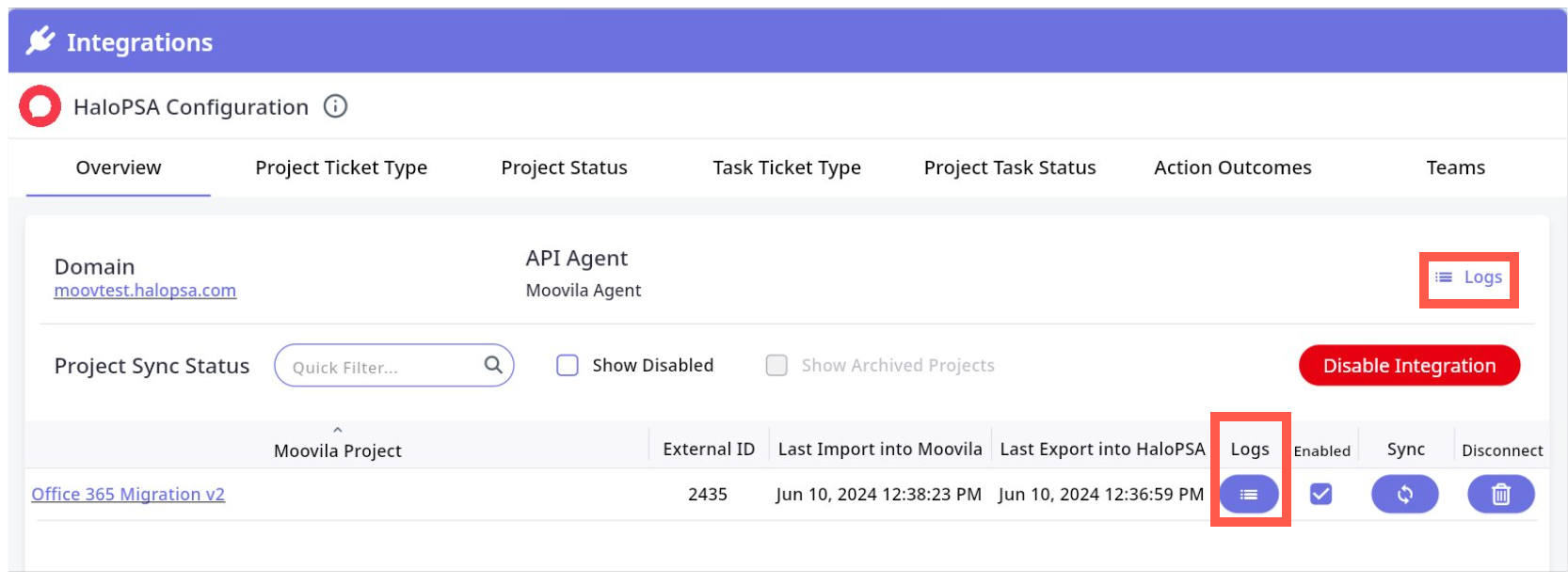Open logs for Office 365 Migration v2
1568x585 pixels.
click(1248, 495)
